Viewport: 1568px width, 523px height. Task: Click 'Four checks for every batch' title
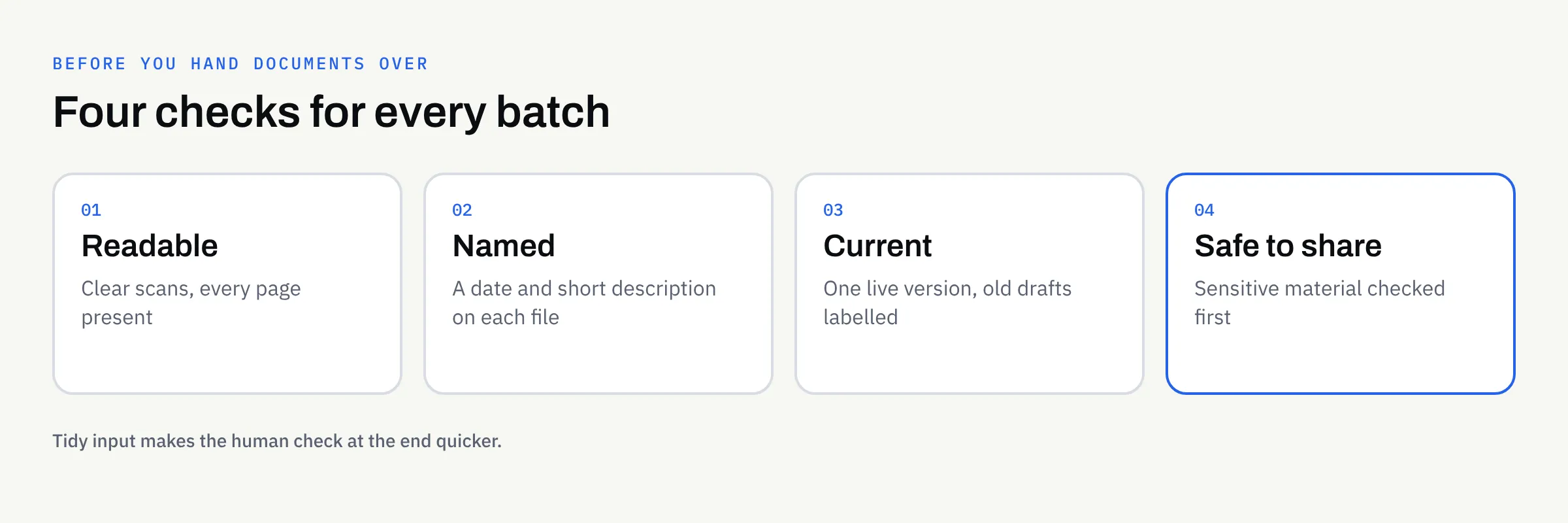point(331,112)
